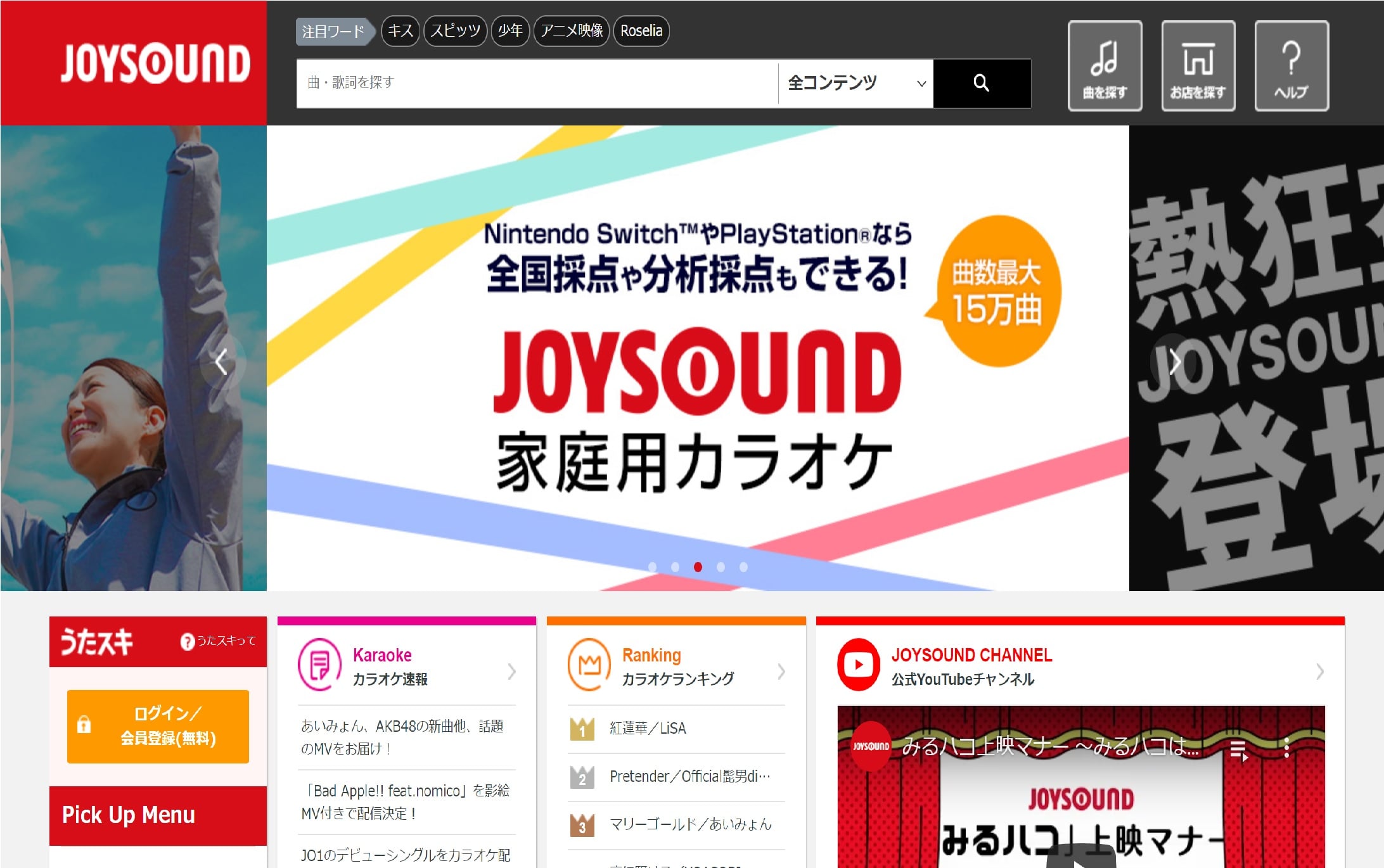Image resolution: width=1384 pixels, height=868 pixels.
Task: Click the search magnifier button
Action: click(x=981, y=83)
